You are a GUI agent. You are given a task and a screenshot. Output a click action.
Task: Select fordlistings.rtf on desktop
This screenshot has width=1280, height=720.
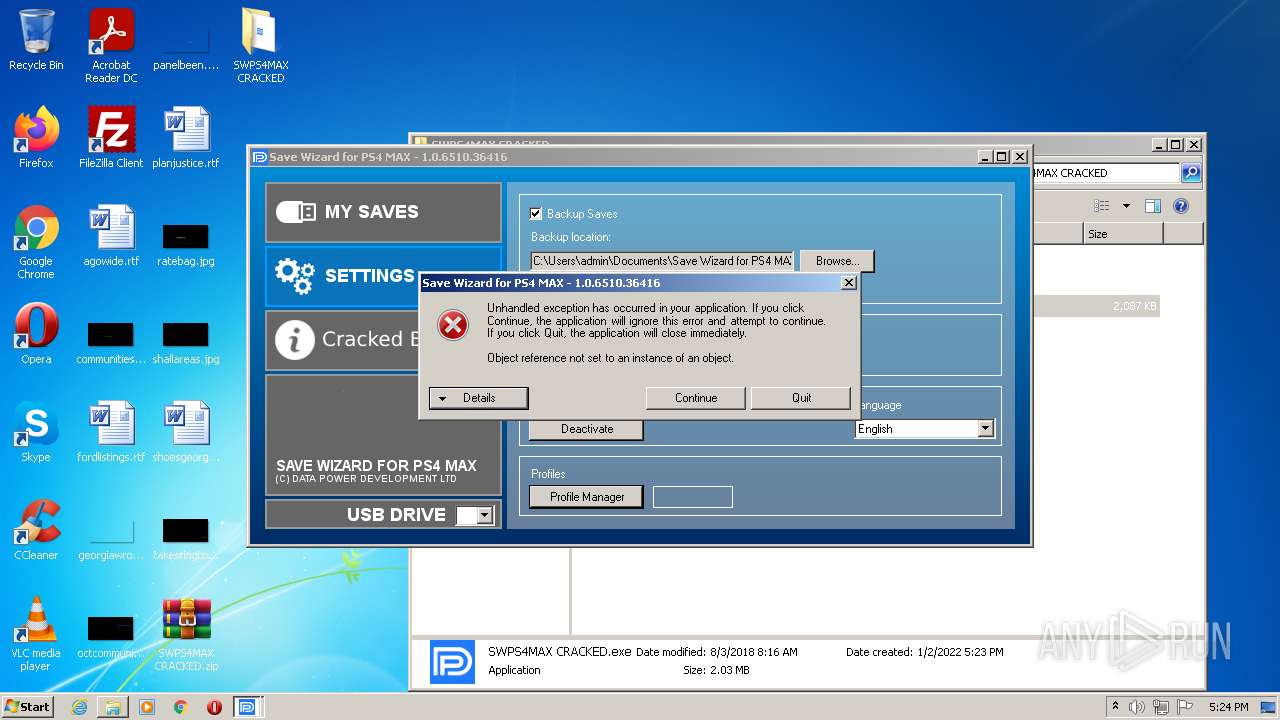click(x=111, y=432)
